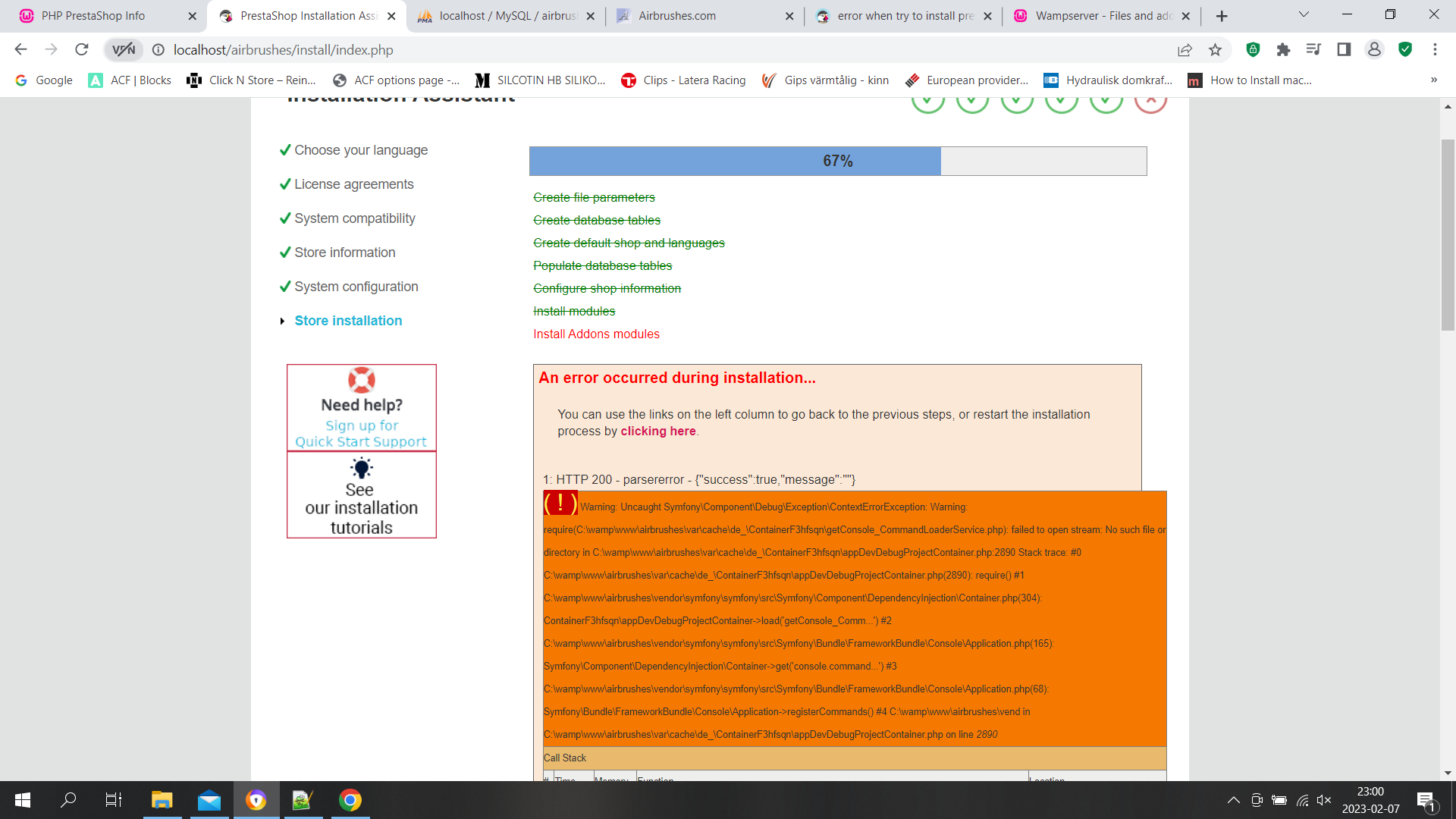Show hidden system tray icons
Screen dimensions: 1456x819
point(1234,800)
